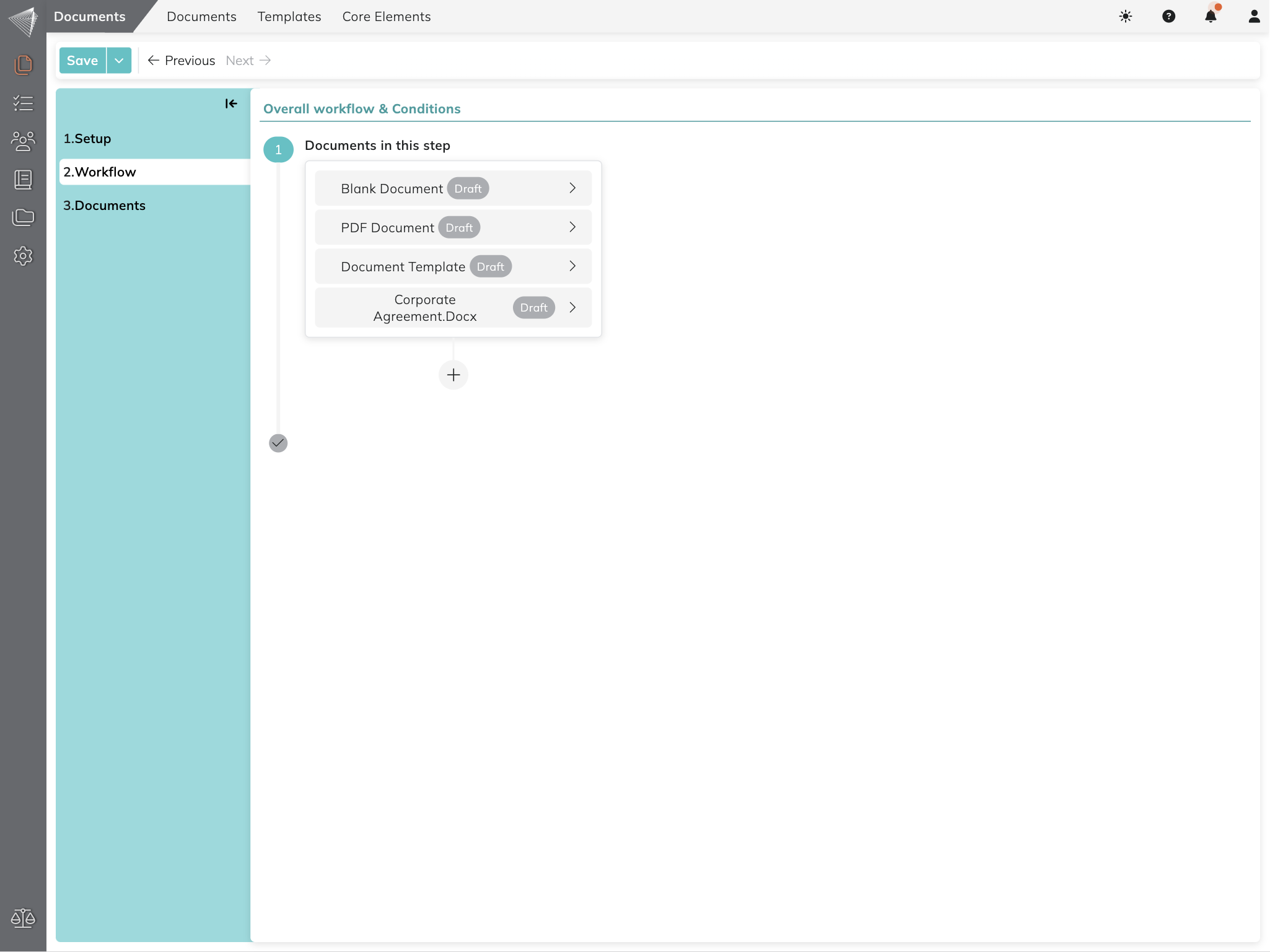Open the settings gear sidebar icon
Viewport: 1270px width, 952px height.
point(23,256)
